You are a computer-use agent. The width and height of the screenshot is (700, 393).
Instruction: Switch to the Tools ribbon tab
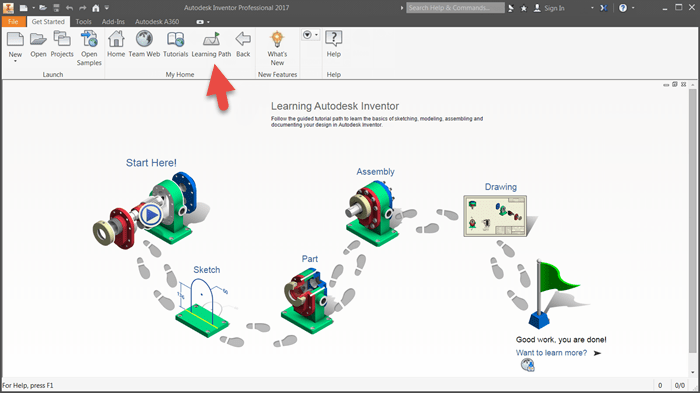coord(83,21)
